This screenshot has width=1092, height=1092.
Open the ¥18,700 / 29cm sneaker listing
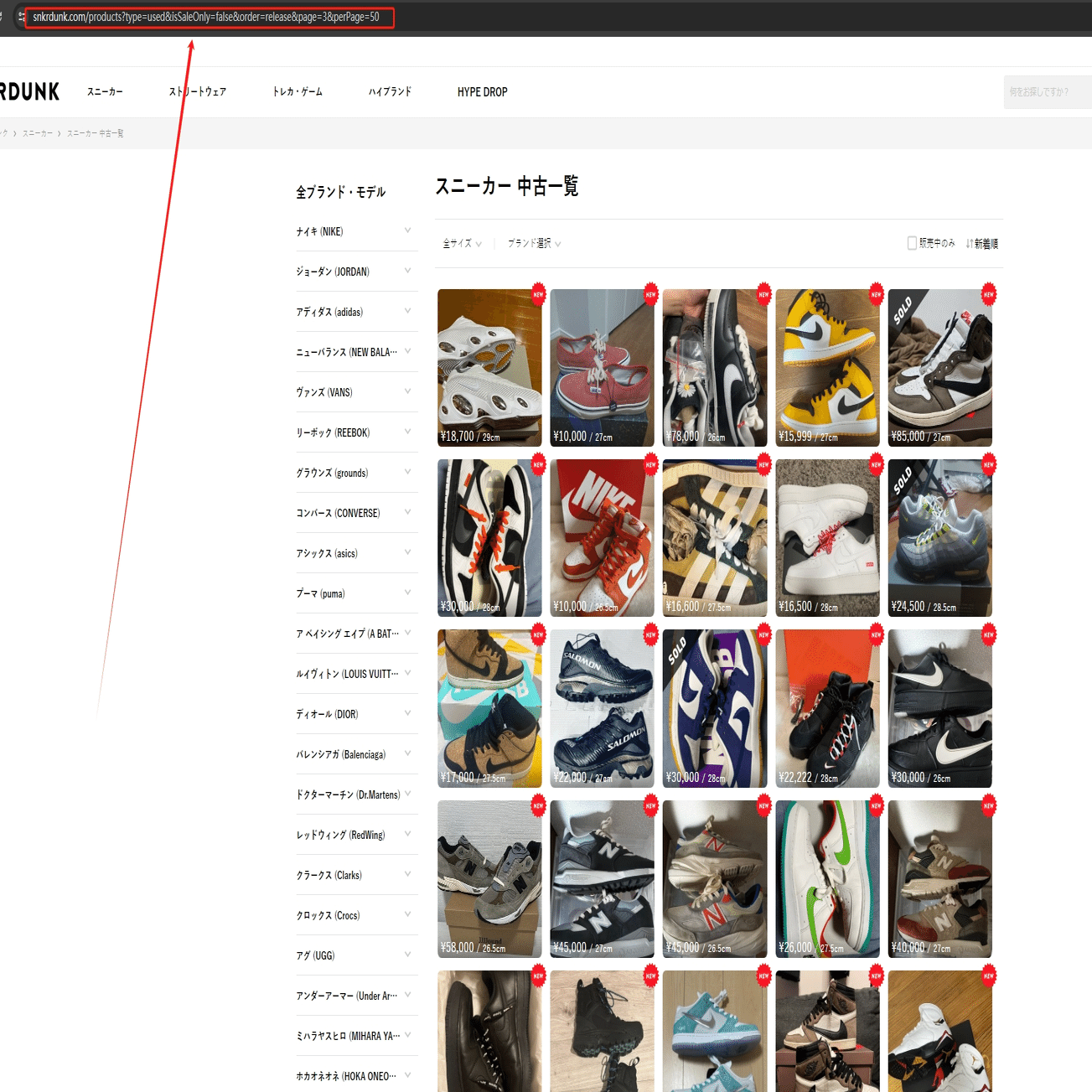click(489, 368)
